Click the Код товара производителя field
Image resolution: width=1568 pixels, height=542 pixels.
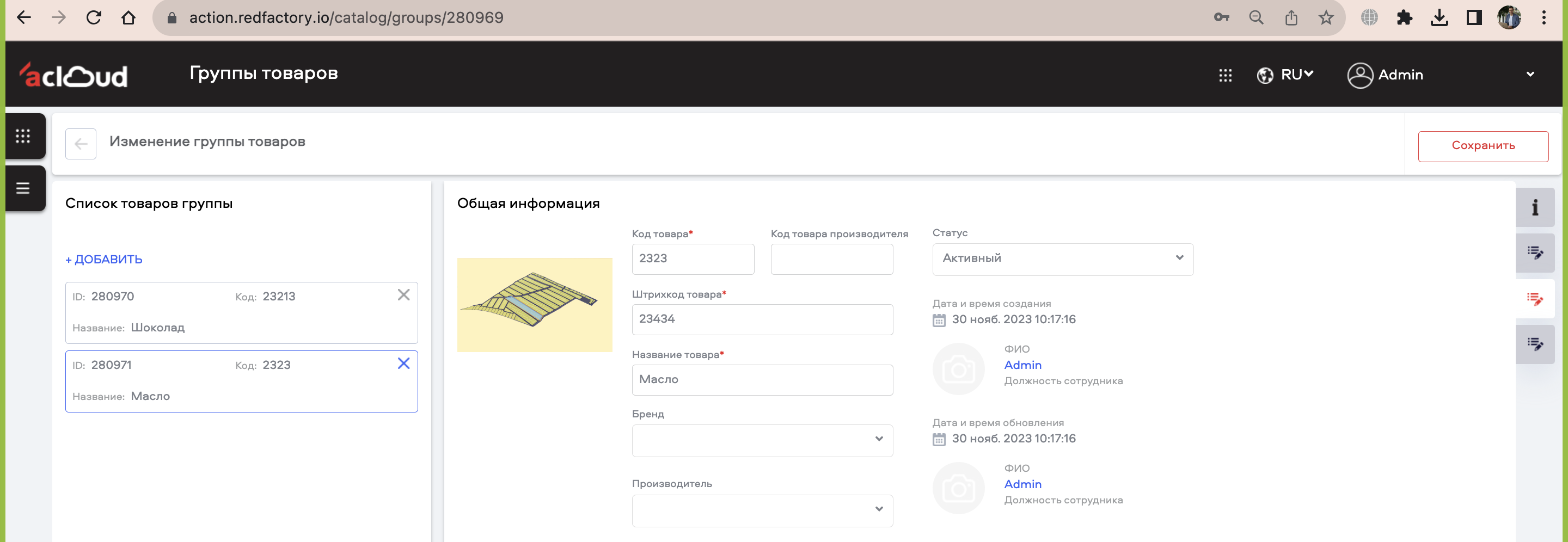click(831, 259)
